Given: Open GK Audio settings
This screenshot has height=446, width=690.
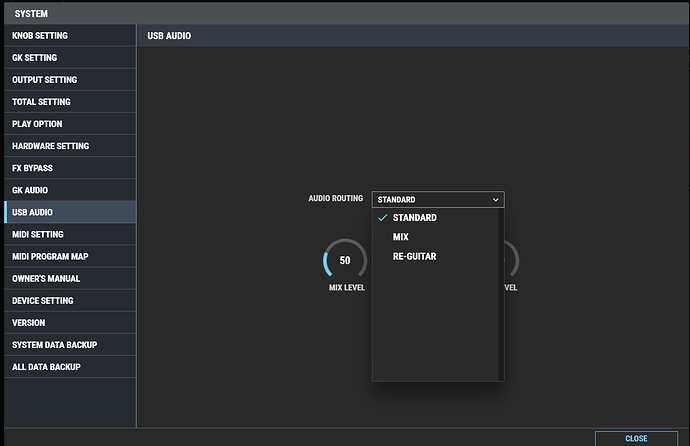Looking at the screenshot, I should (30, 190).
